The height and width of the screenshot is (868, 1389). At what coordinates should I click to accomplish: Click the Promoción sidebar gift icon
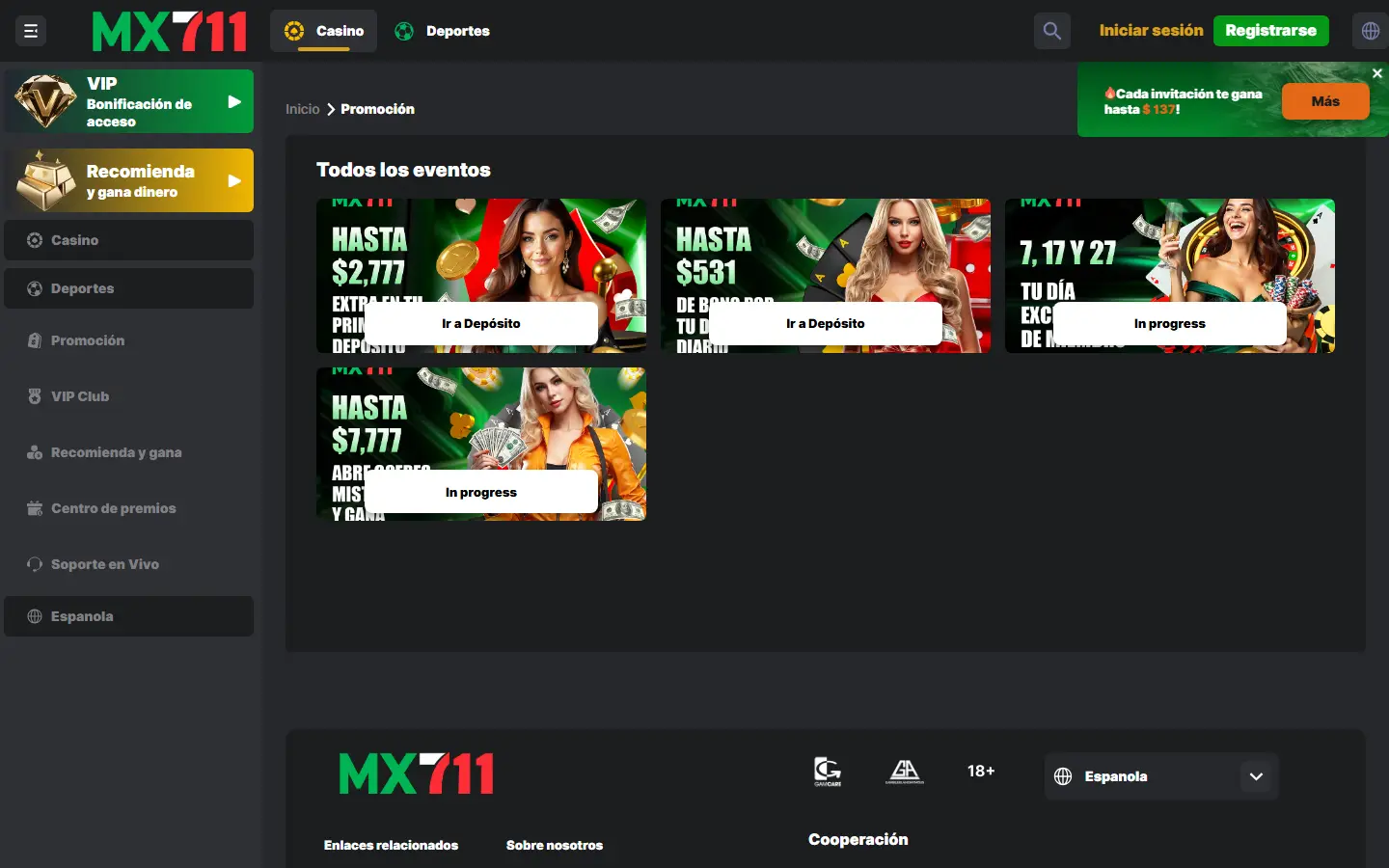(35, 340)
